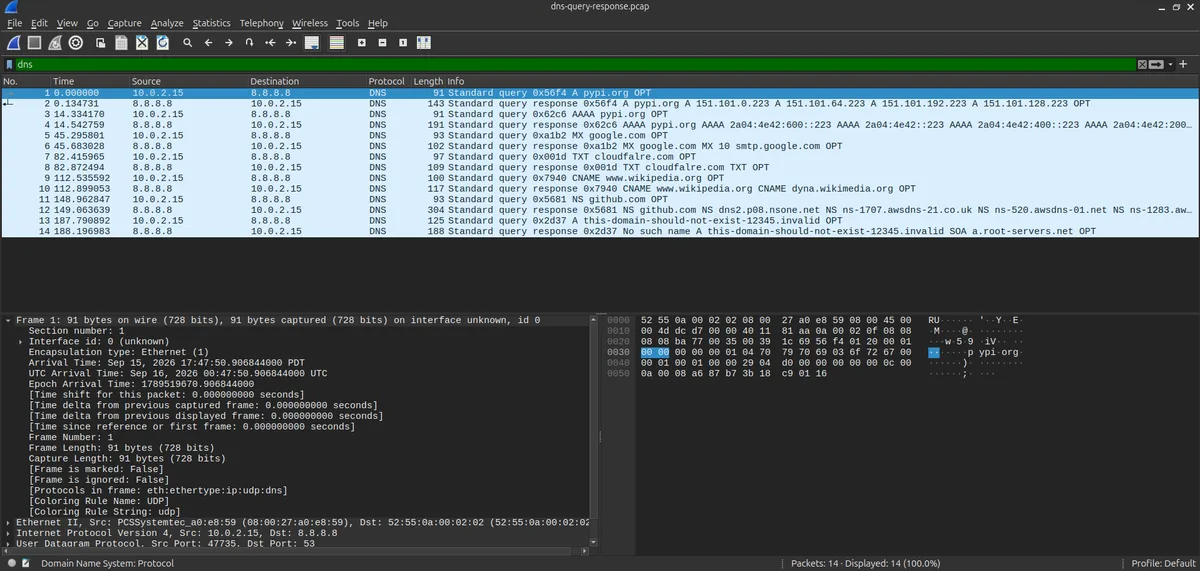Open the Statistics menu
The image size is (1200, 571).
[x=211, y=23]
